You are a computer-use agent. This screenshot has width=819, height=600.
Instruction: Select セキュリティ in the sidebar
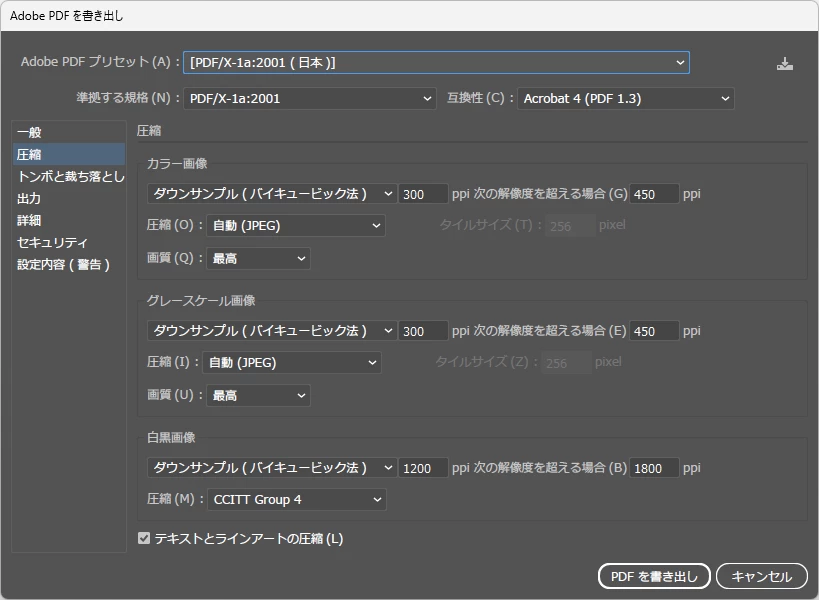(69, 242)
